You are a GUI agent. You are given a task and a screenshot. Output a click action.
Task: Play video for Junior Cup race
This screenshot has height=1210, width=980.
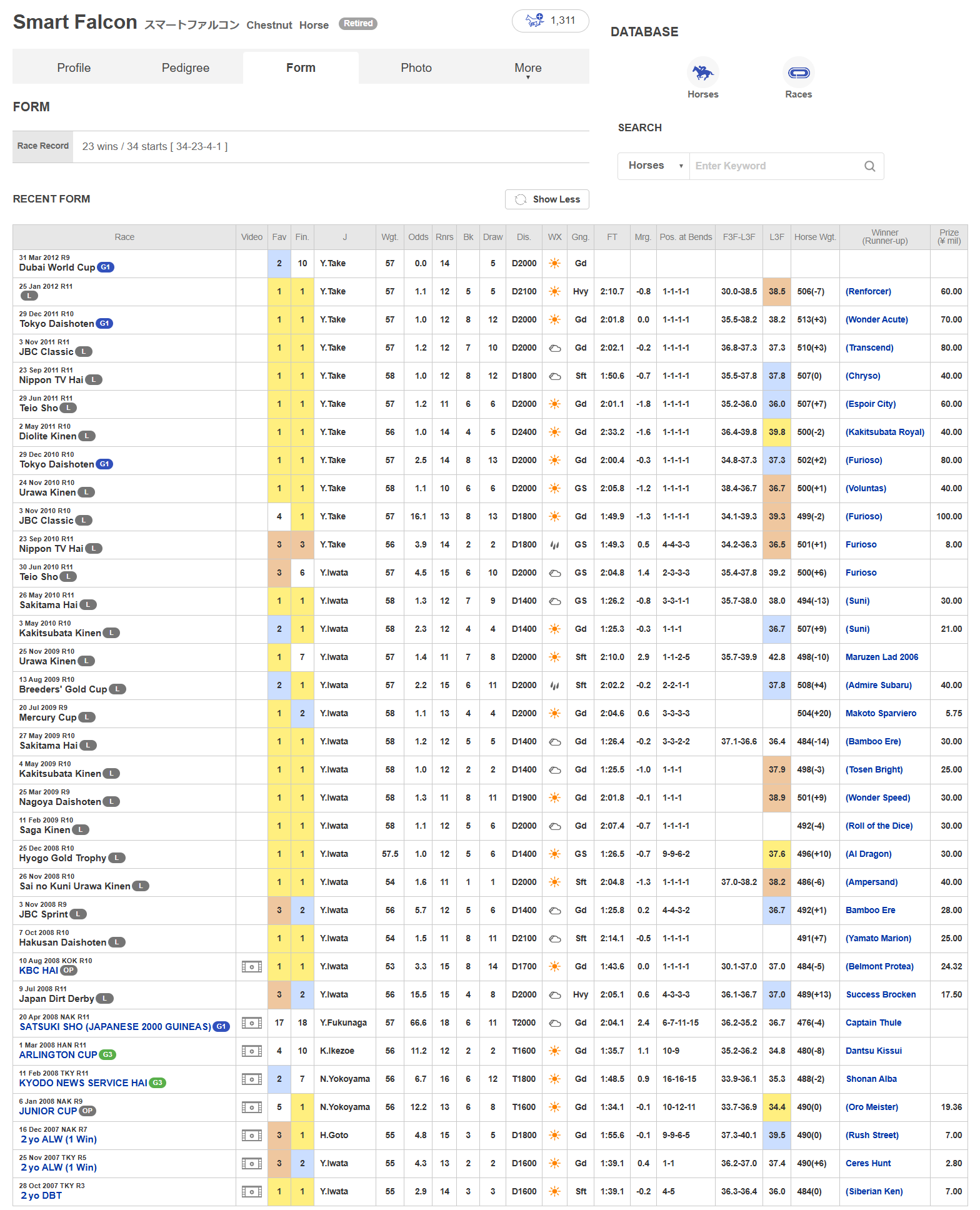click(252, 1107)
